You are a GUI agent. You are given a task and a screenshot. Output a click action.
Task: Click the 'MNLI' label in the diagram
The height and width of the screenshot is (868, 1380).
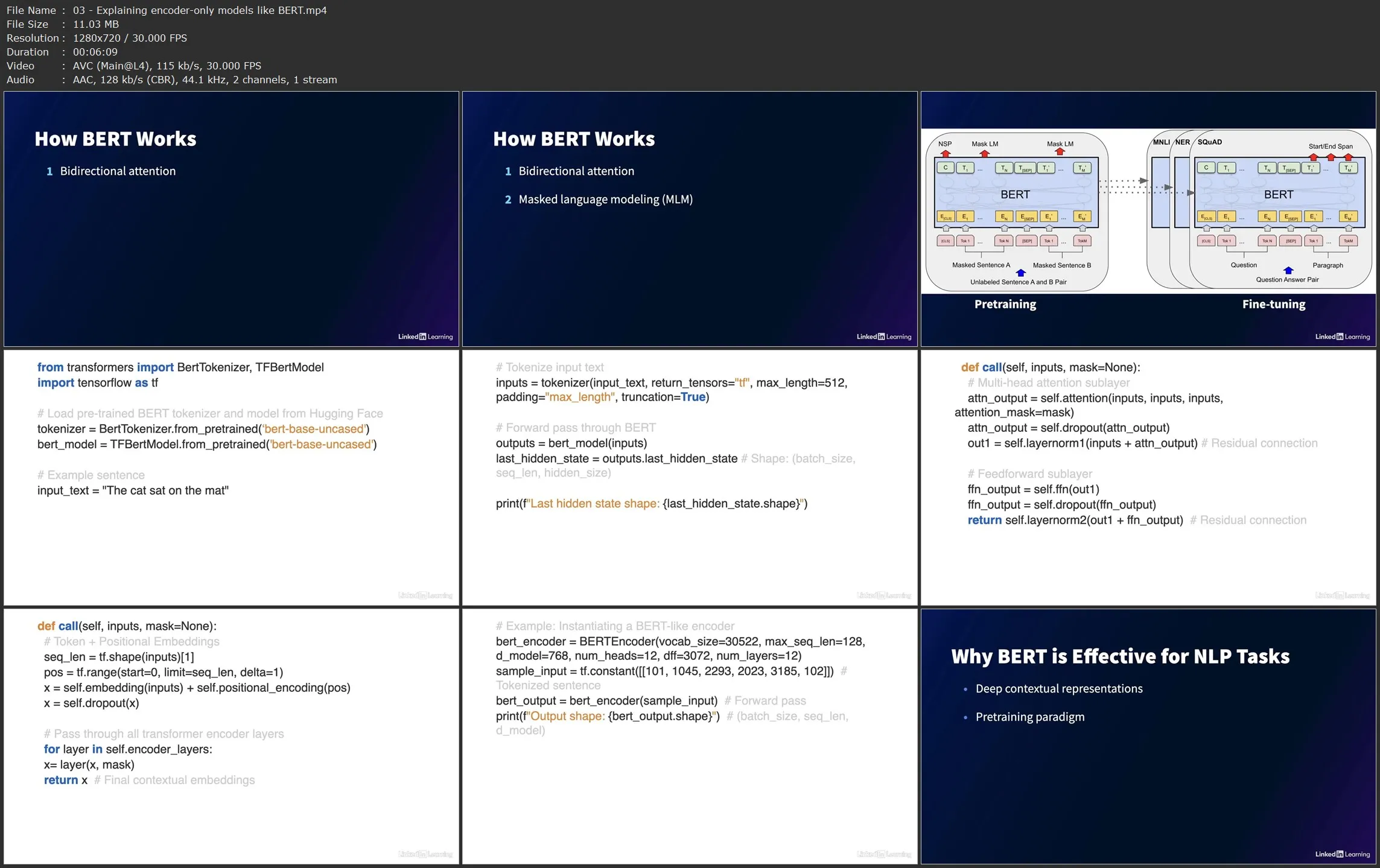tap(1161, 142)
